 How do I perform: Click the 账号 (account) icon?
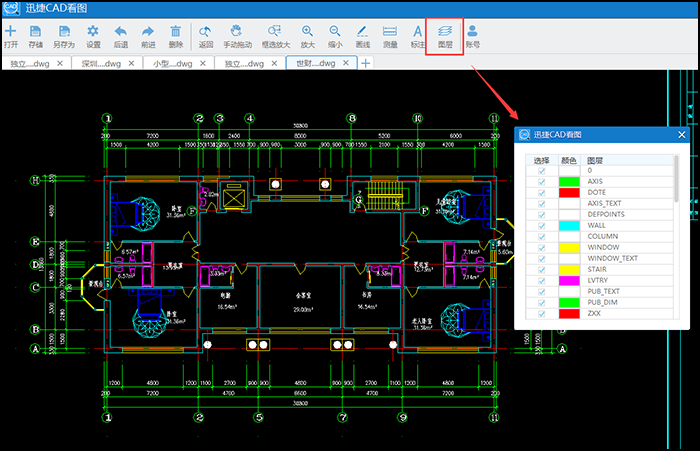(x=472, y=36)
